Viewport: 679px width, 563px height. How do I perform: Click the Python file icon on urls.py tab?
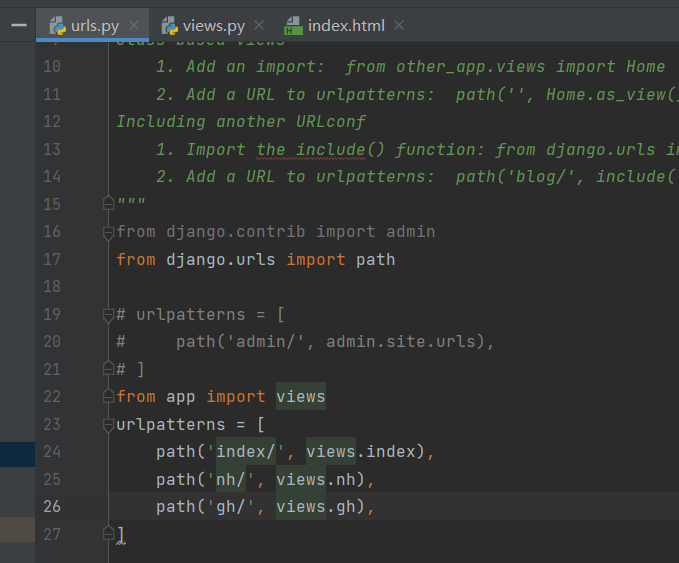click(x=58, y=26)
